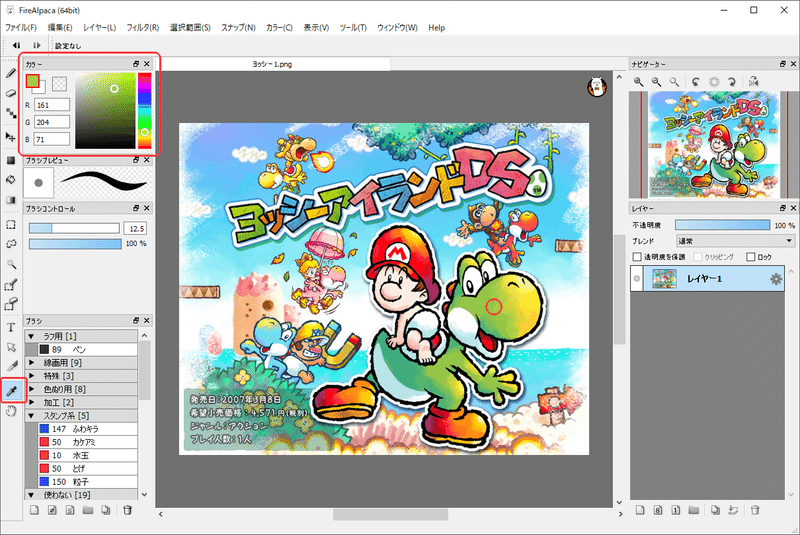Select the Fill rectangle tool
Screen dimensions: 800x535
[11, 161]
